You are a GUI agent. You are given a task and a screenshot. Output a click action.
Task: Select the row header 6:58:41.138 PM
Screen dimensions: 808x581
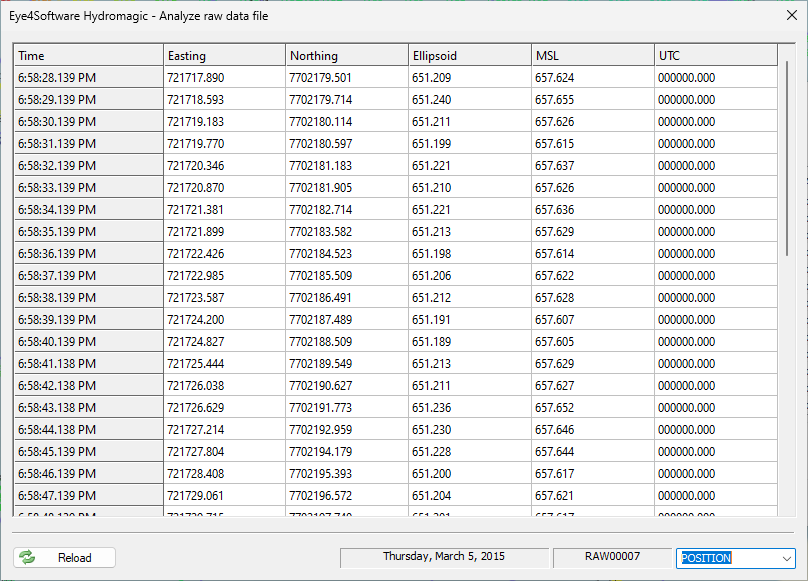pos(89,363)
